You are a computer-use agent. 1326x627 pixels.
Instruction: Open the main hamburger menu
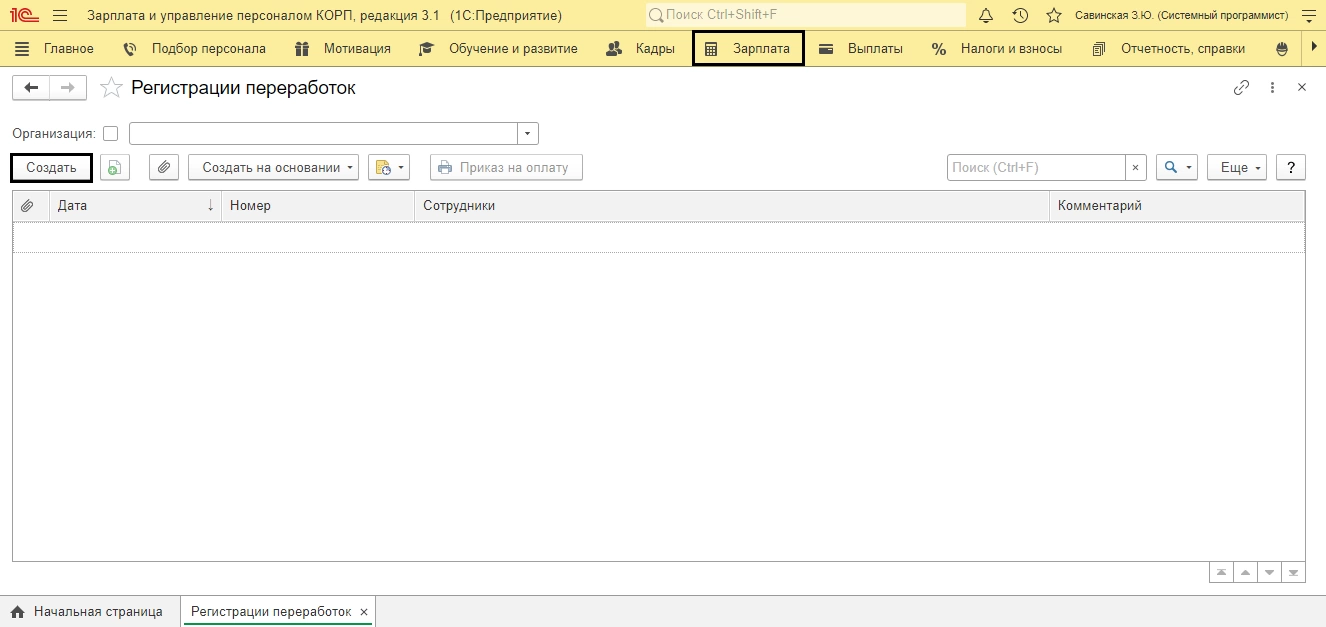[60, 15]
